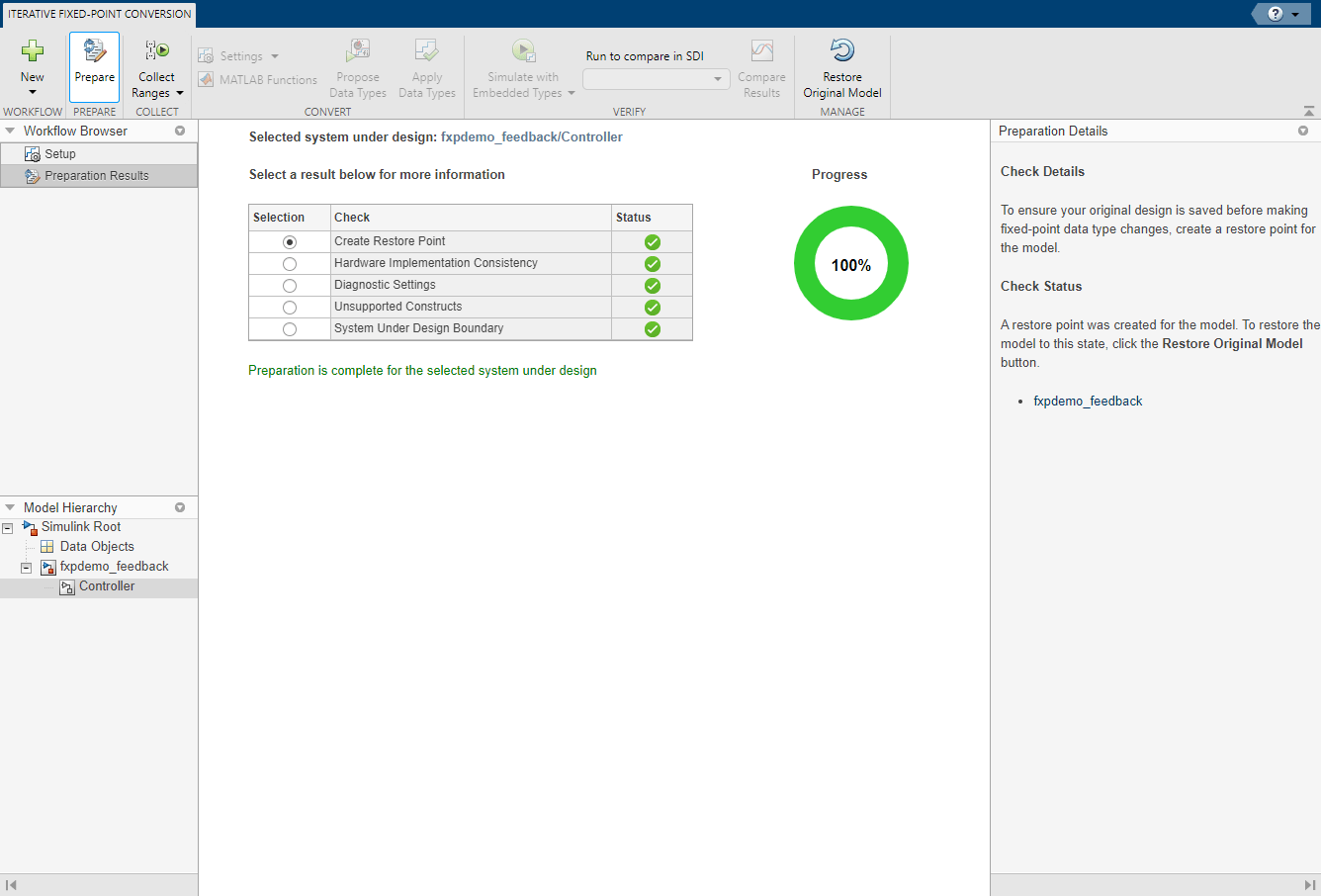The image size is (1321, 896).
Task: Open the Help question mark icon
Action: point(1276,14)
